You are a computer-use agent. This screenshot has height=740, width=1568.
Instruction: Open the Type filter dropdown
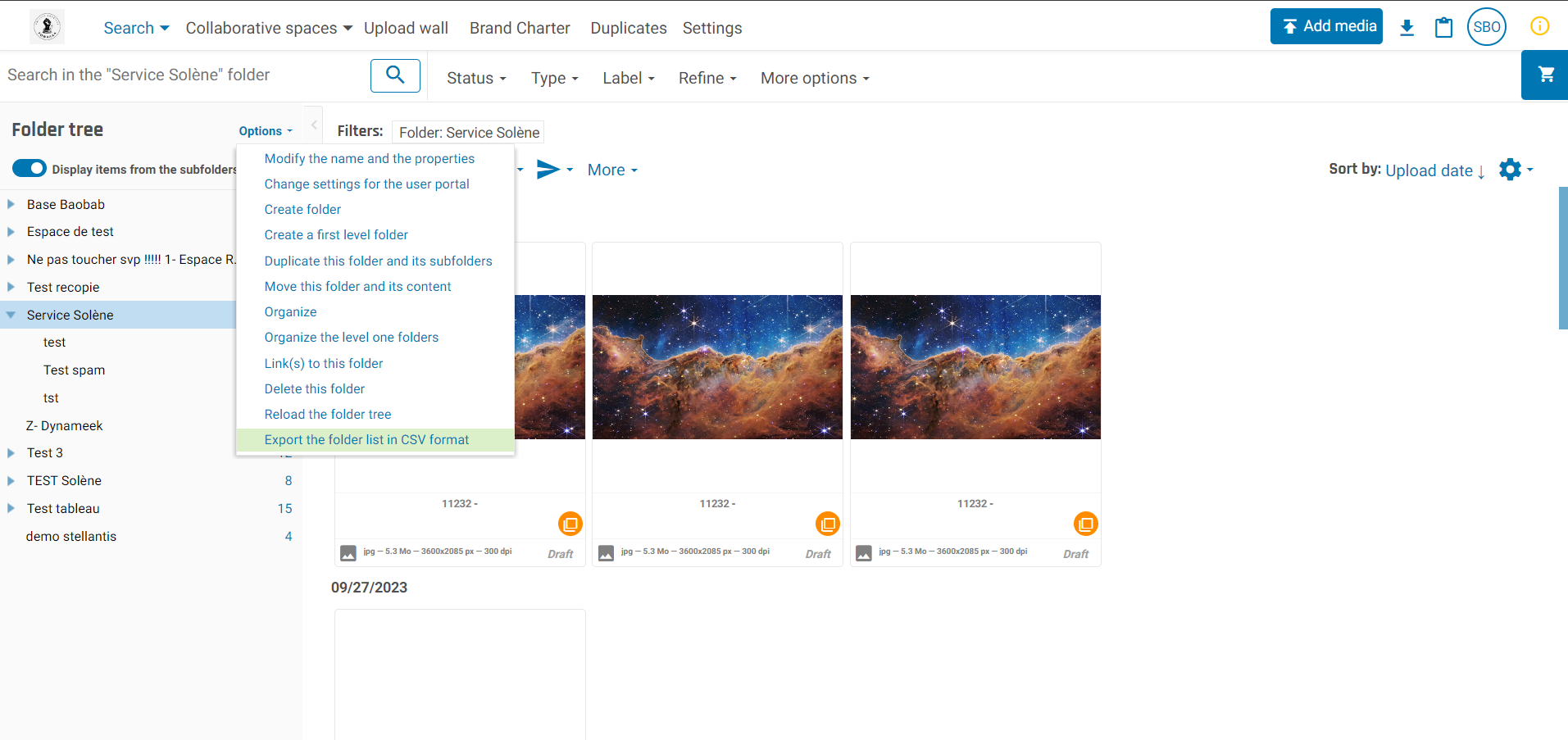coord(554,78)
